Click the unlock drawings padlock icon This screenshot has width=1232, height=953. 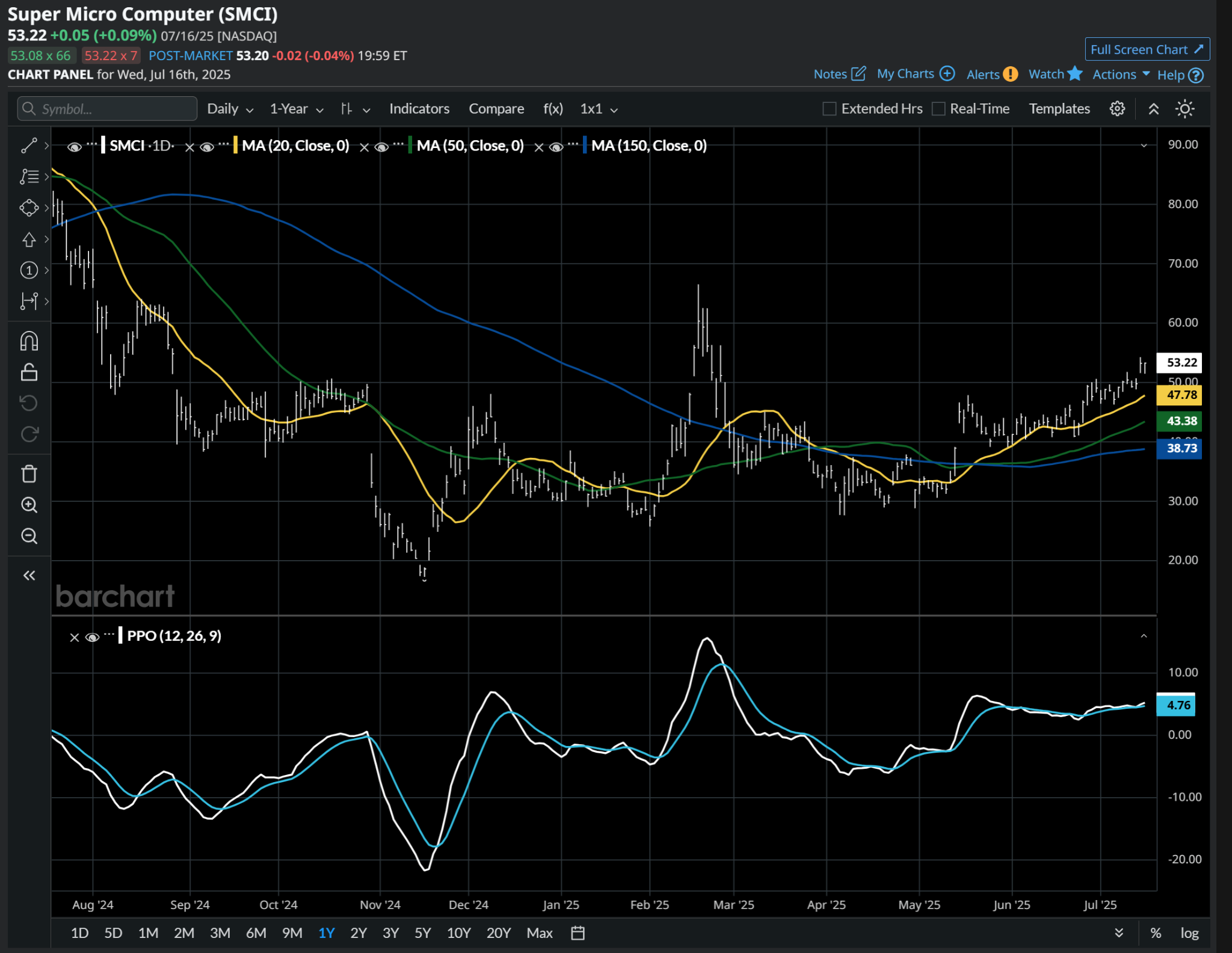(29, 372)
